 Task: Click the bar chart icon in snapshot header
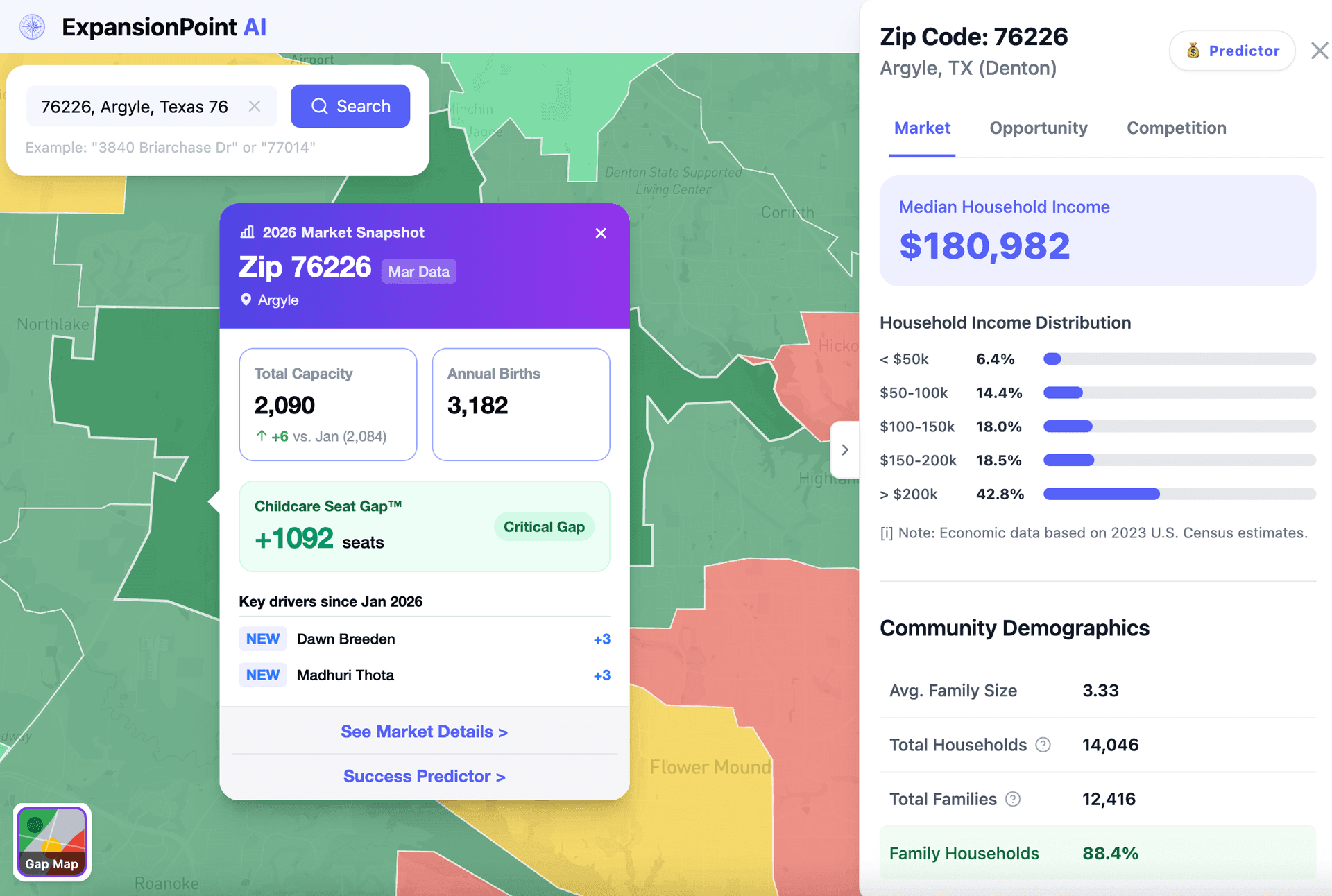[x=247, y=232]
